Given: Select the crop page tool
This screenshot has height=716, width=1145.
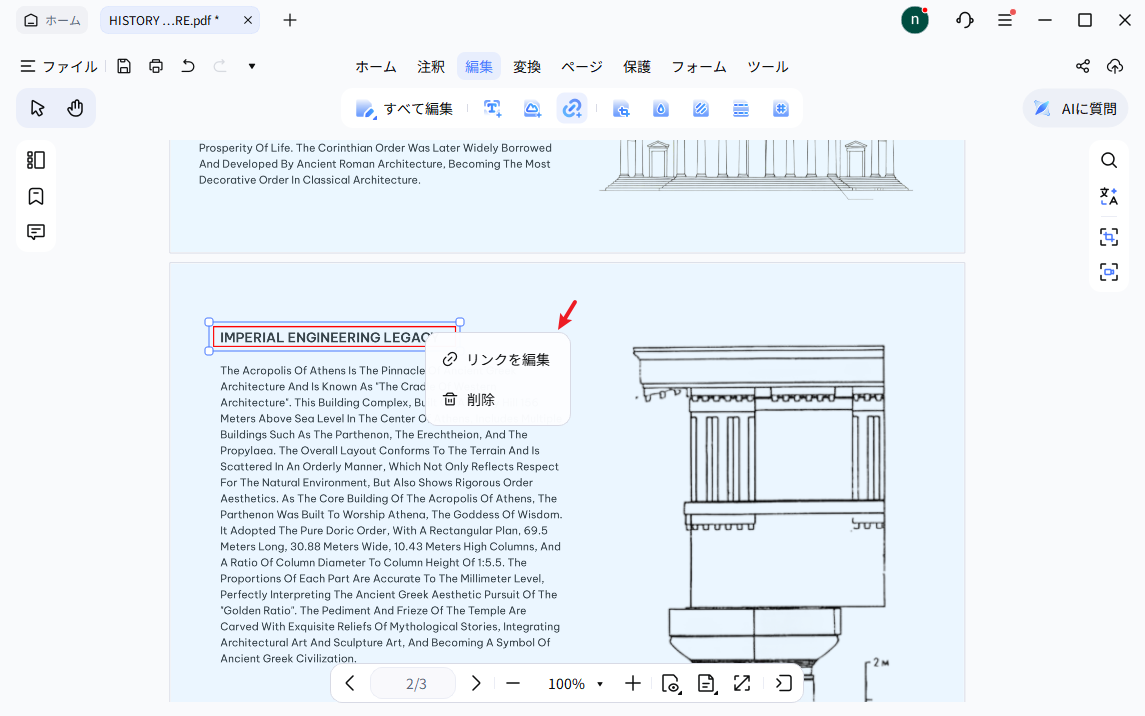Looking at the screenshot, I should click(x=621, y=109).
